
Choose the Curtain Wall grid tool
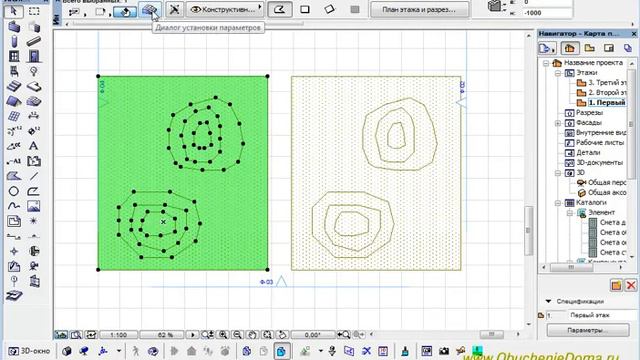14,116
